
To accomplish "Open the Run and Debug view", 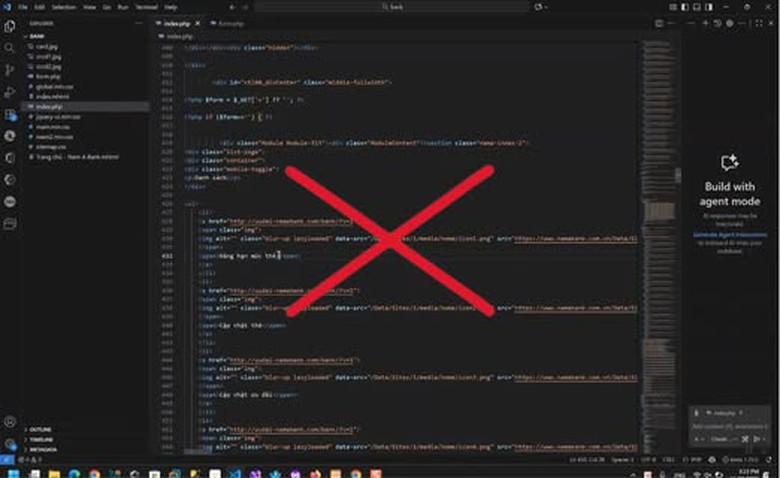I will (x=9, y=92).
